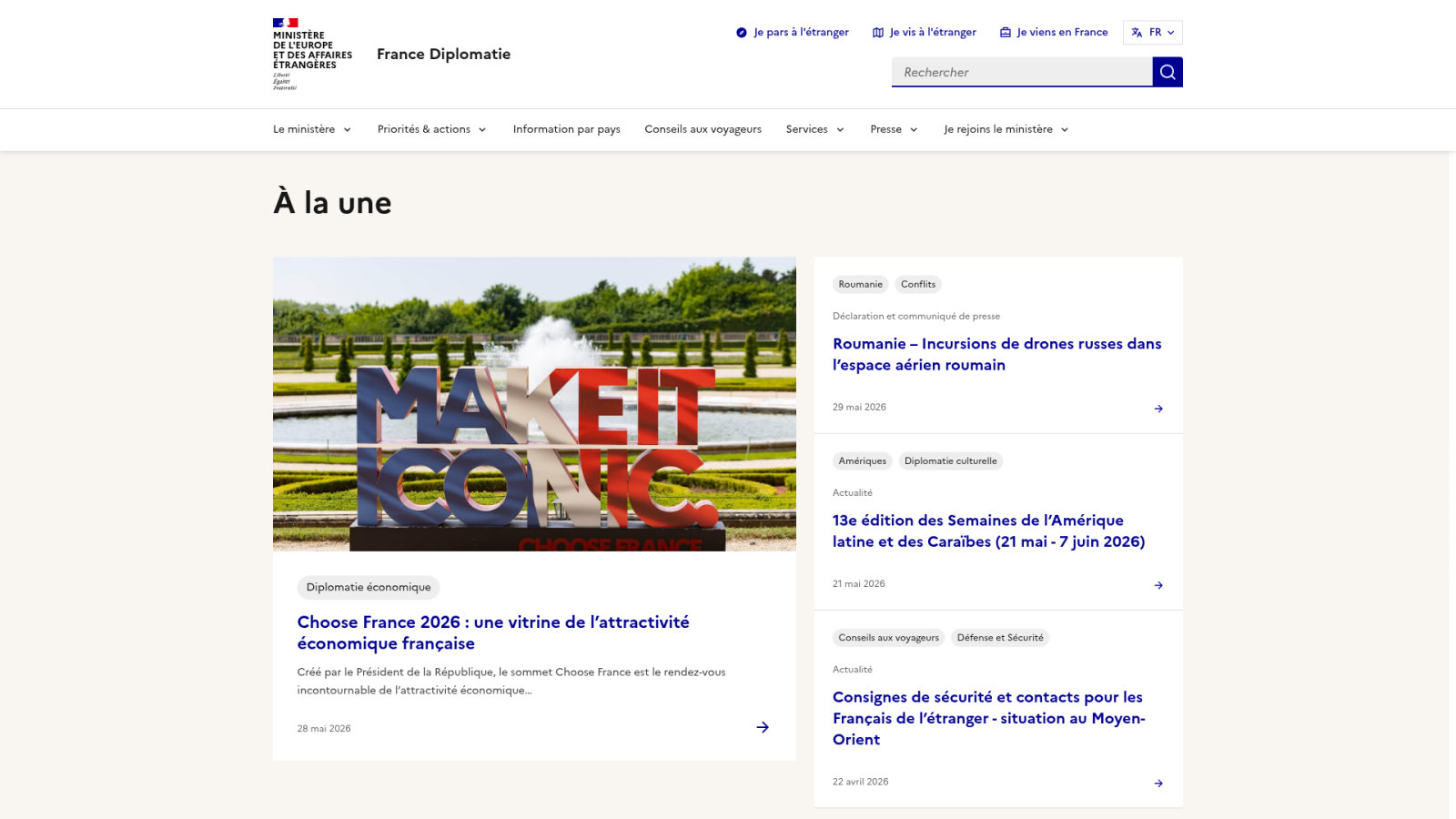Open the Make It Iconic featured image
The height and width of the screenshot is (819, 1456).
pyautogui.click(x=534, y=404)
